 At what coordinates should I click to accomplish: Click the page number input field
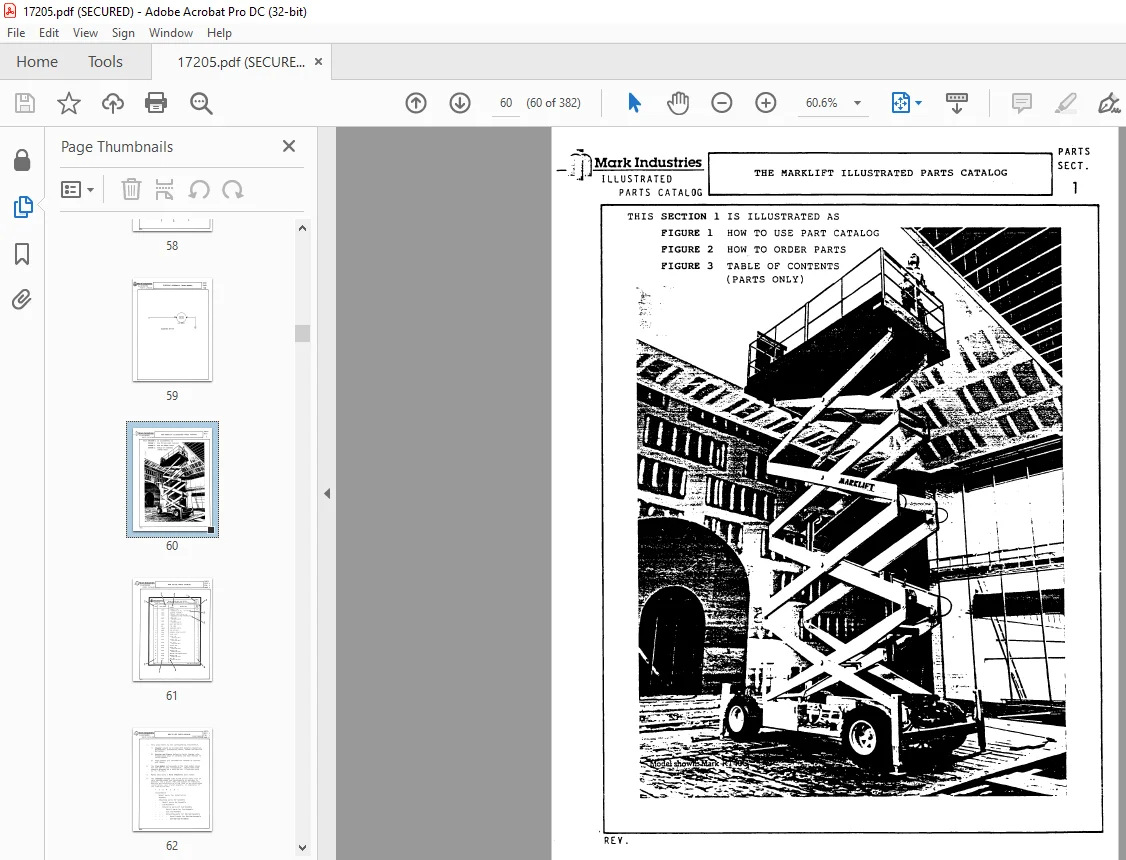coord(506,103)
